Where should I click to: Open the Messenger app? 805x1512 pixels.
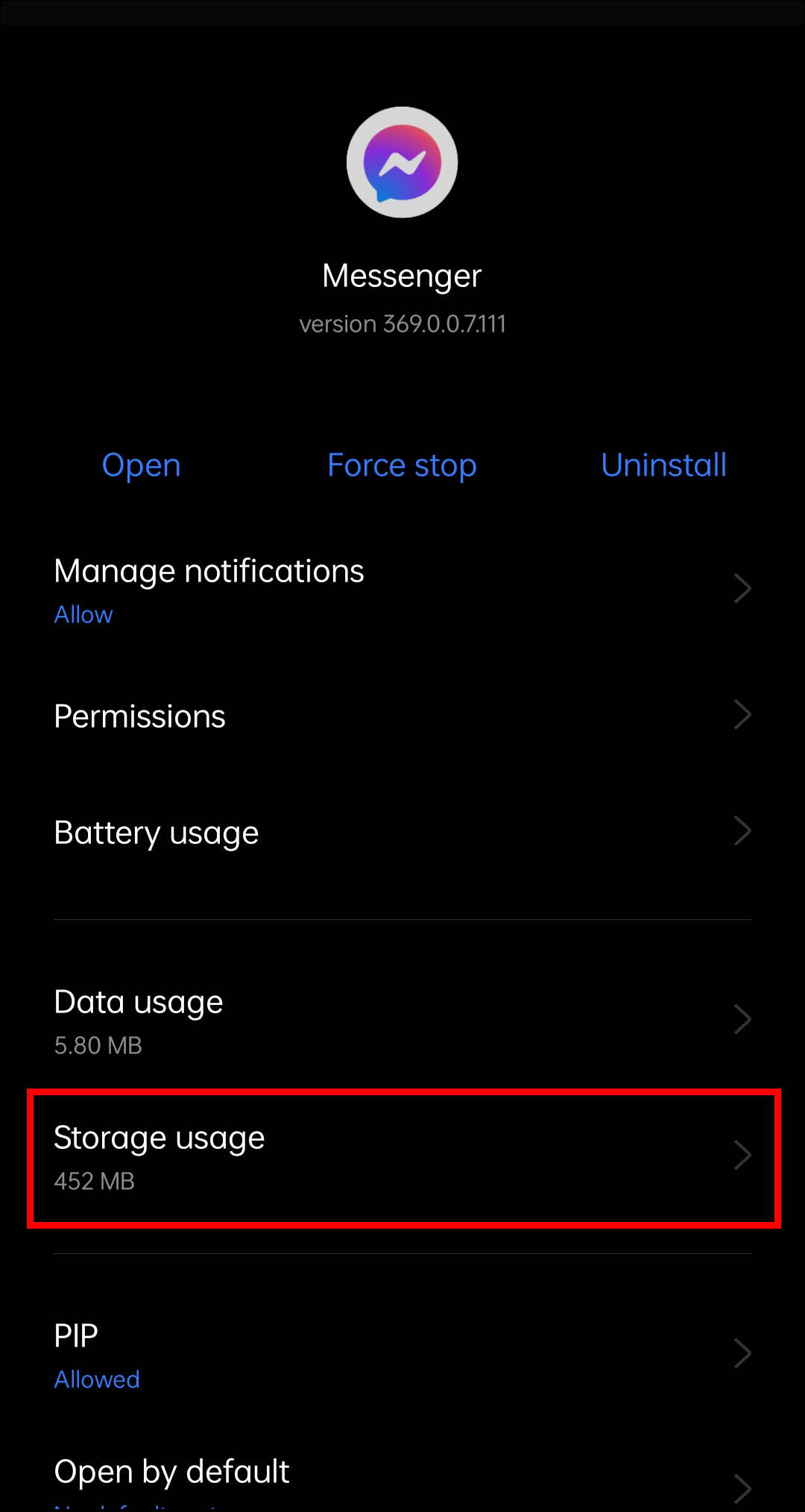pyautogui.click(x=141, y=465)
